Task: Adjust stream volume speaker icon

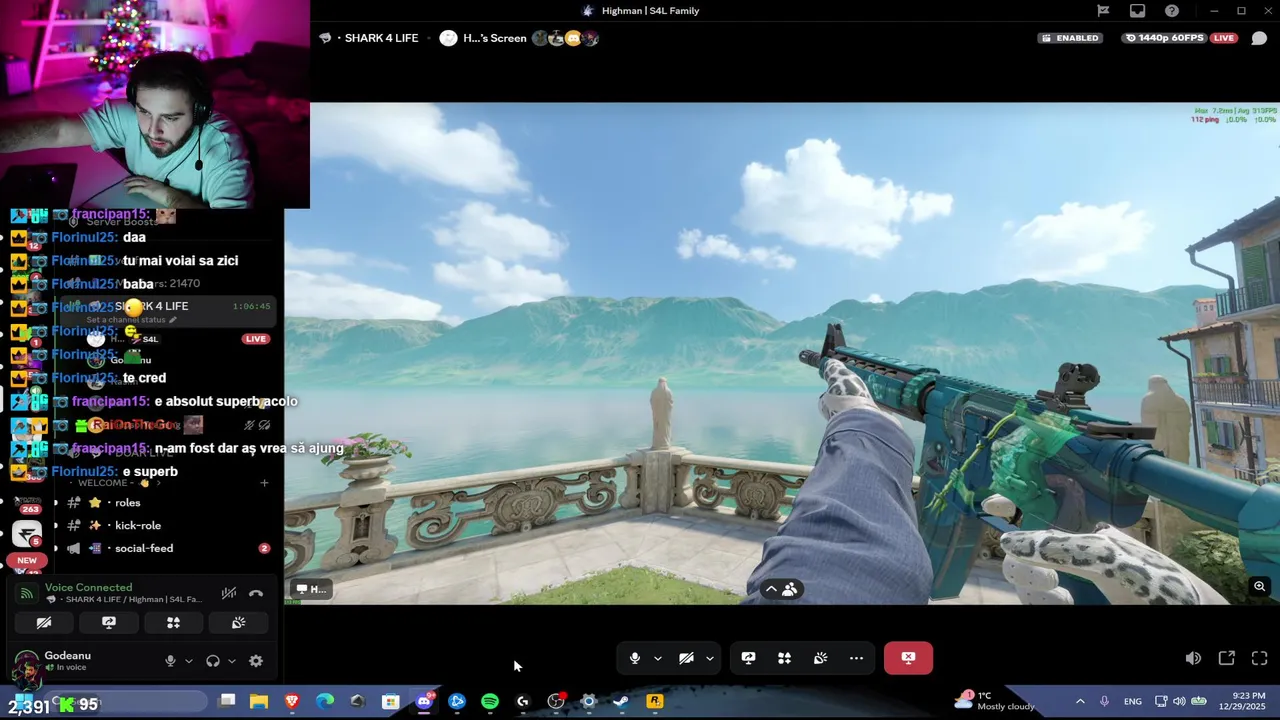Action: click(x=1193, y=658)
